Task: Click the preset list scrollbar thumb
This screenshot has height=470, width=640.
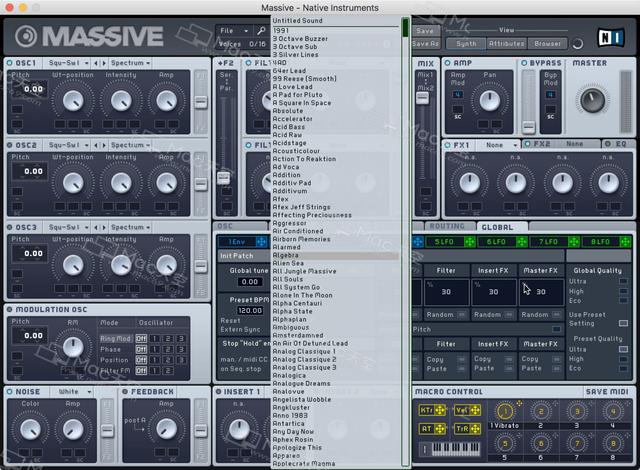Action: coord(405,28)
